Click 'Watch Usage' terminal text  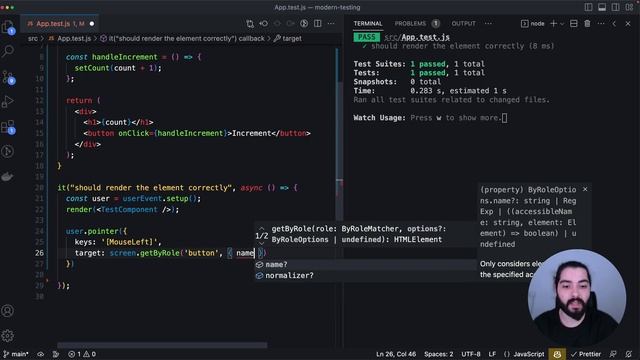click(x=379, y=118)
